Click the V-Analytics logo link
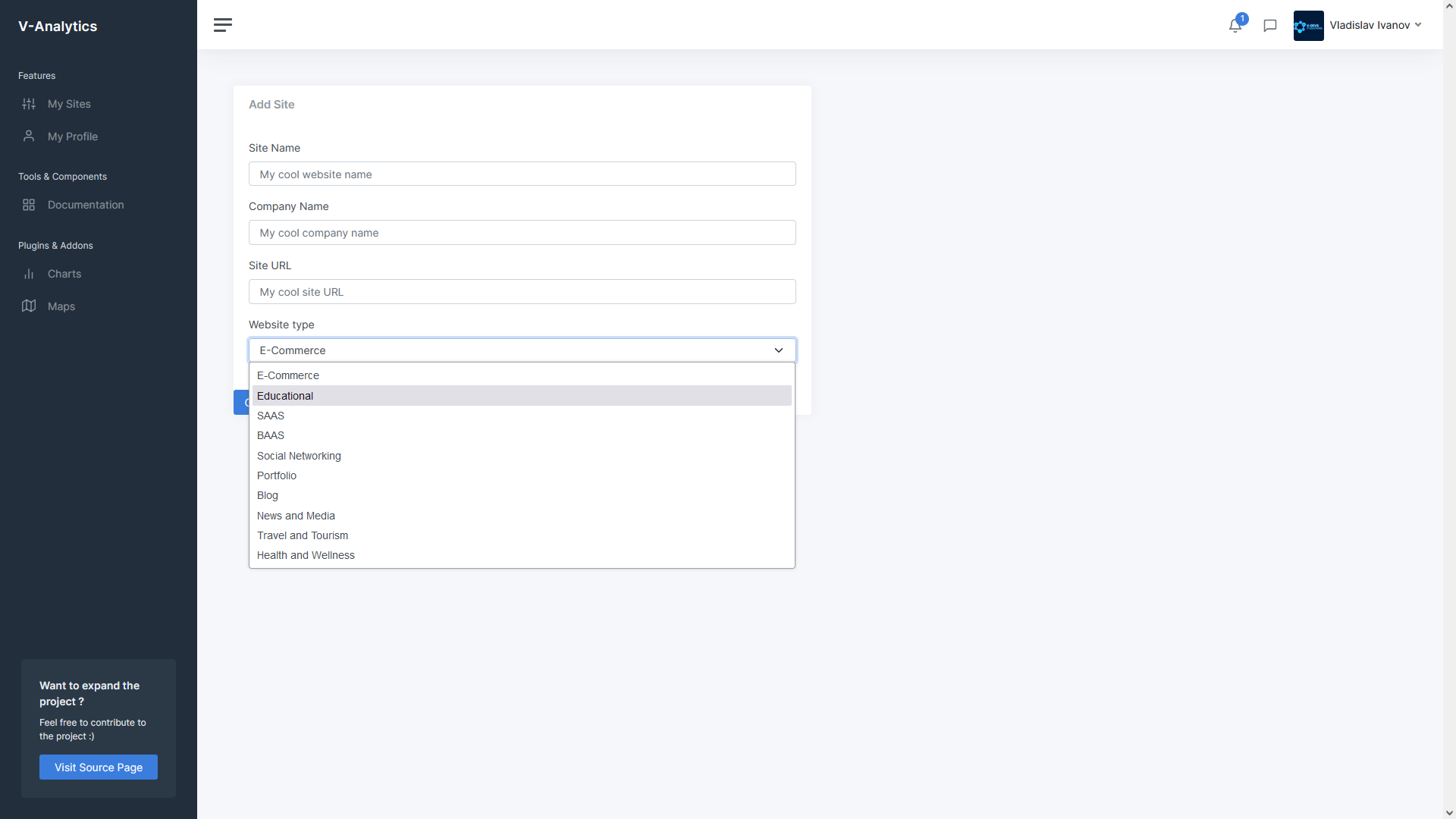The image size is (1456, 819). point(58,27)
